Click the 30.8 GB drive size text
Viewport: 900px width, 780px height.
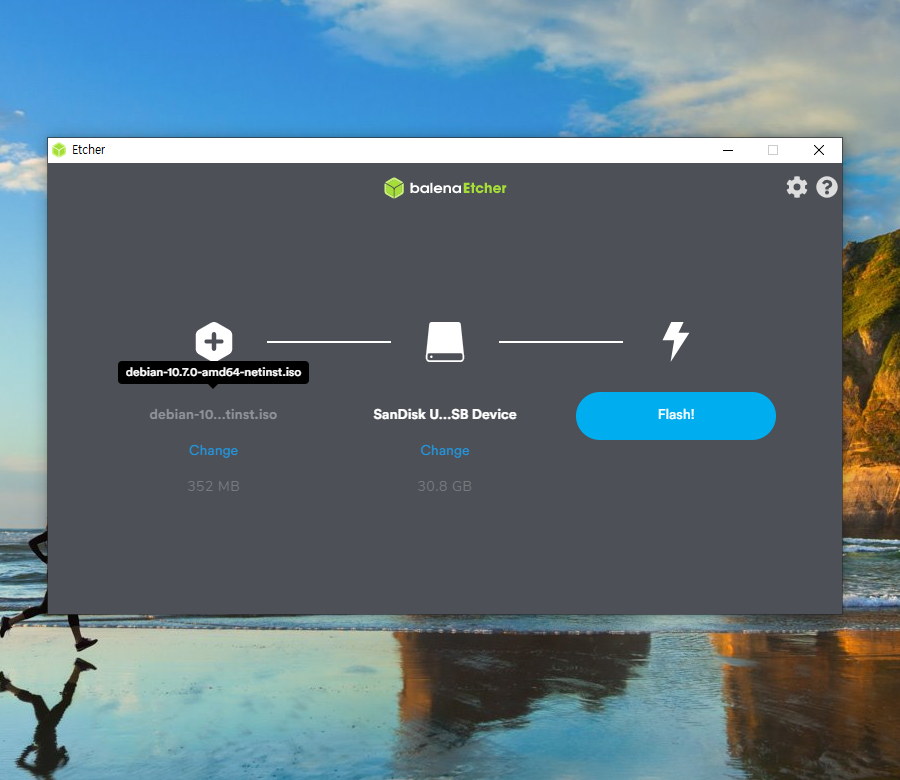(x=445, y=486)
